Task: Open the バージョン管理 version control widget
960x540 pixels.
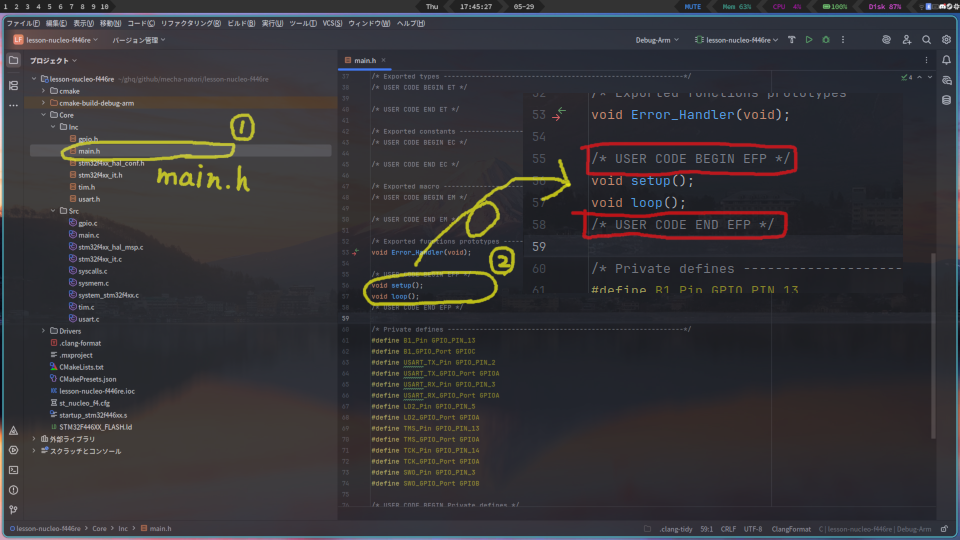Action: tap(138, 40)
